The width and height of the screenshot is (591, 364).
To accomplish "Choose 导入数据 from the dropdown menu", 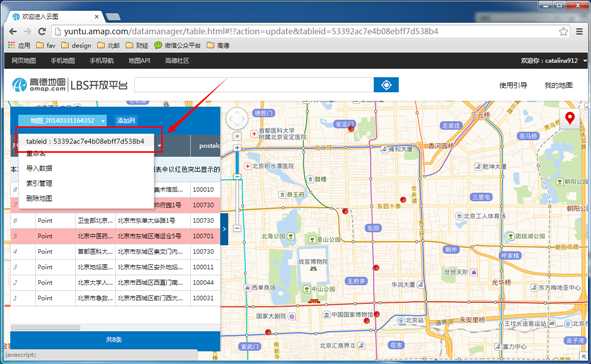I will click(39, 168).
